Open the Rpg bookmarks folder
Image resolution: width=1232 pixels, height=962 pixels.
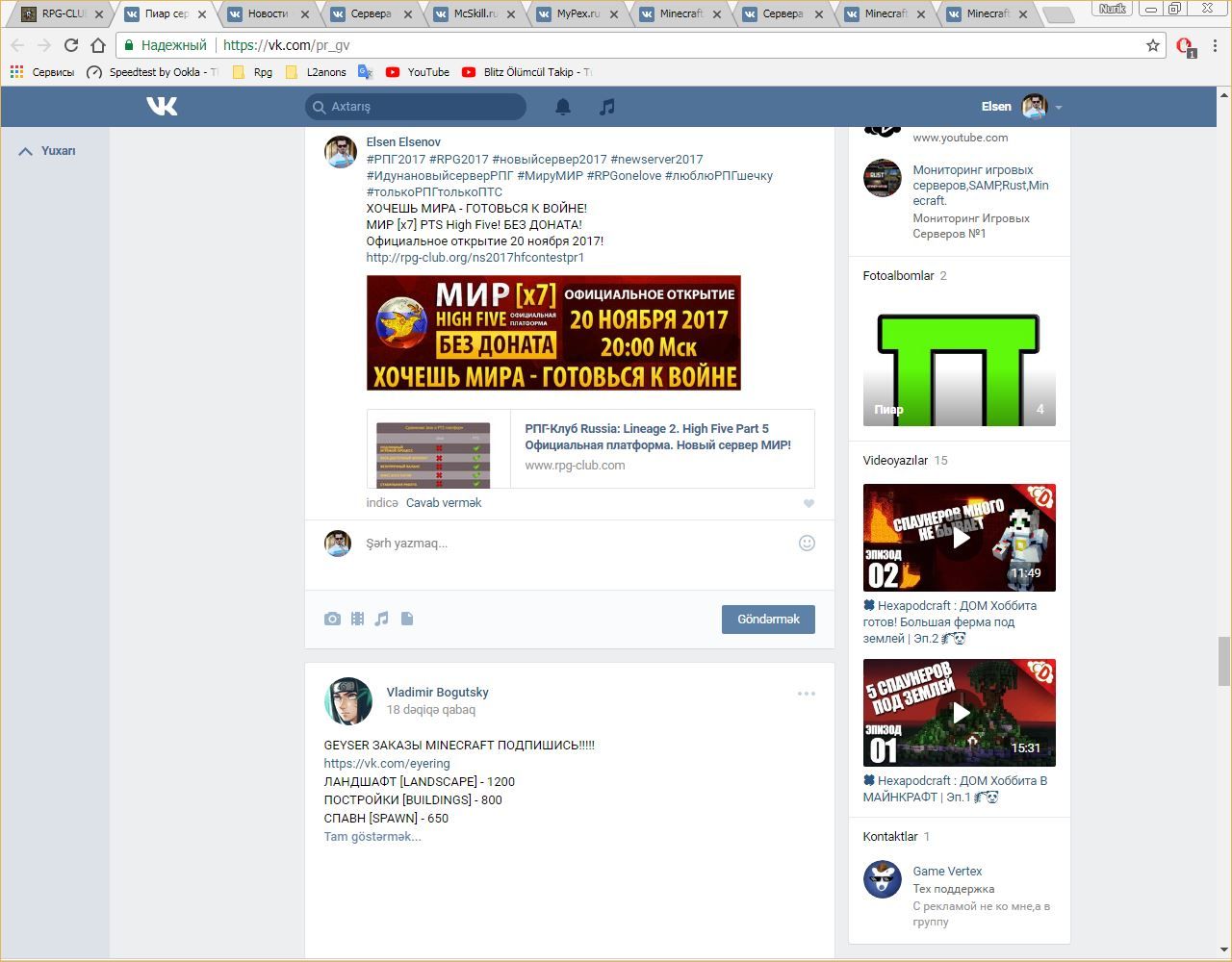point(252,72)
